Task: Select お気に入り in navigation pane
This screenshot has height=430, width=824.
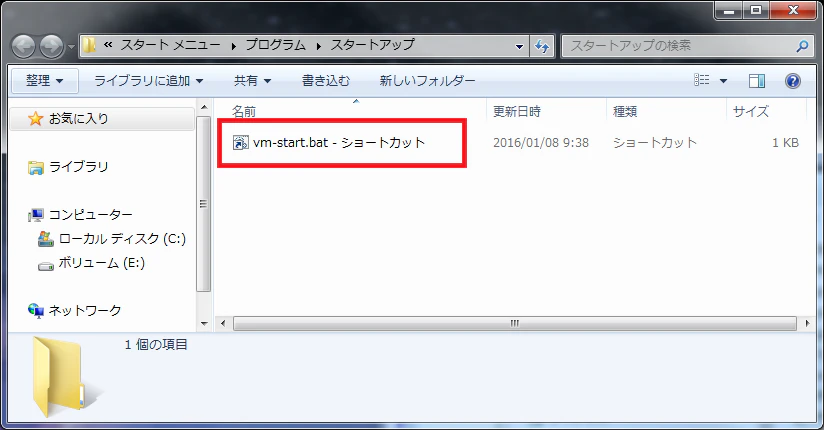Action: pos(102,119)
